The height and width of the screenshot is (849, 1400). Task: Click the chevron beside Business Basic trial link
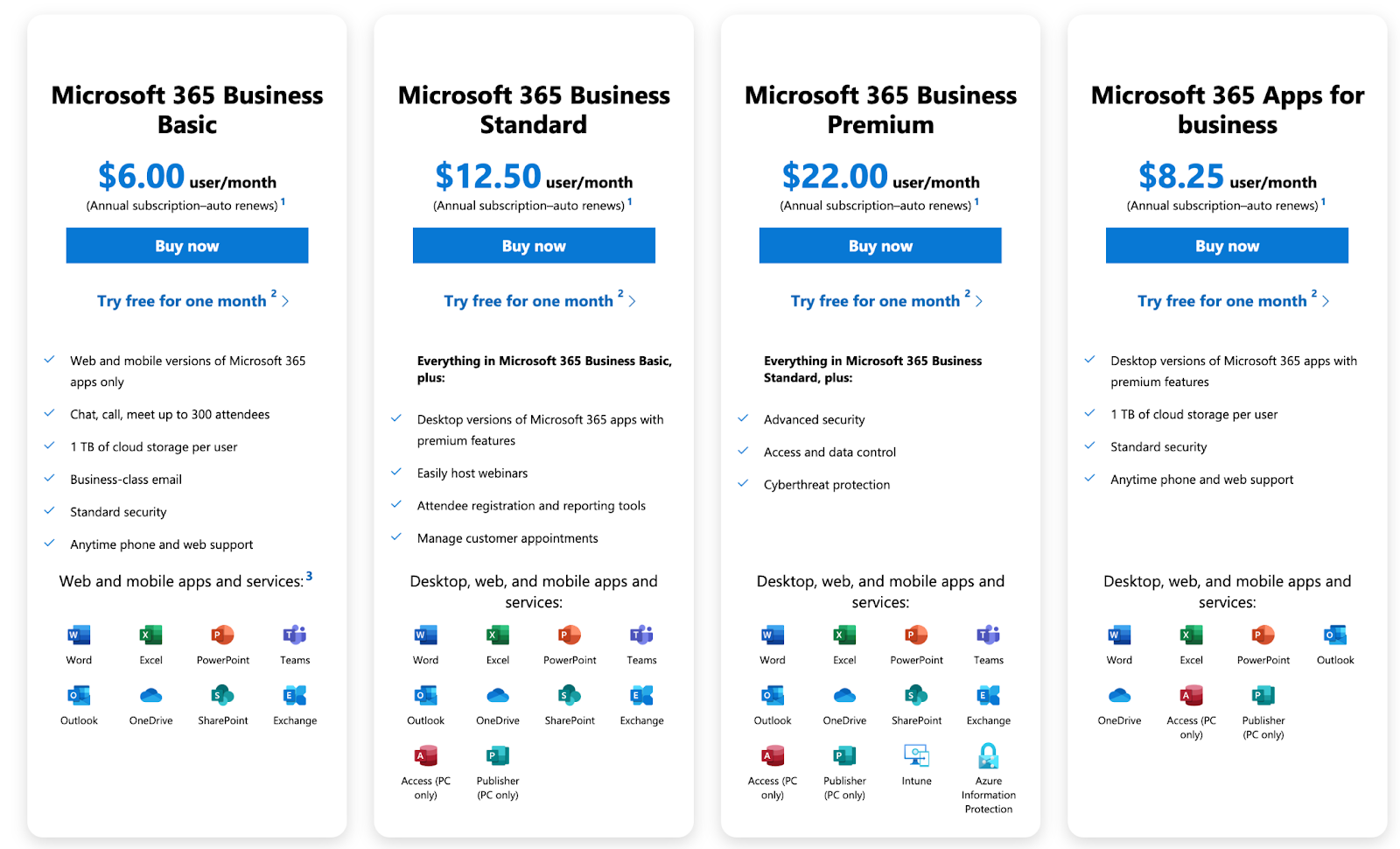coord(285,301)
